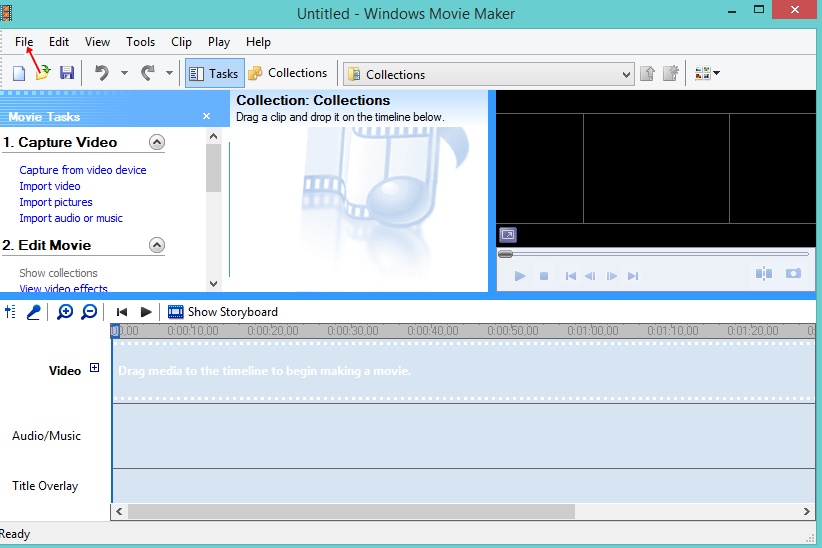
Task: Open the View menu
Action: point(98,42)
